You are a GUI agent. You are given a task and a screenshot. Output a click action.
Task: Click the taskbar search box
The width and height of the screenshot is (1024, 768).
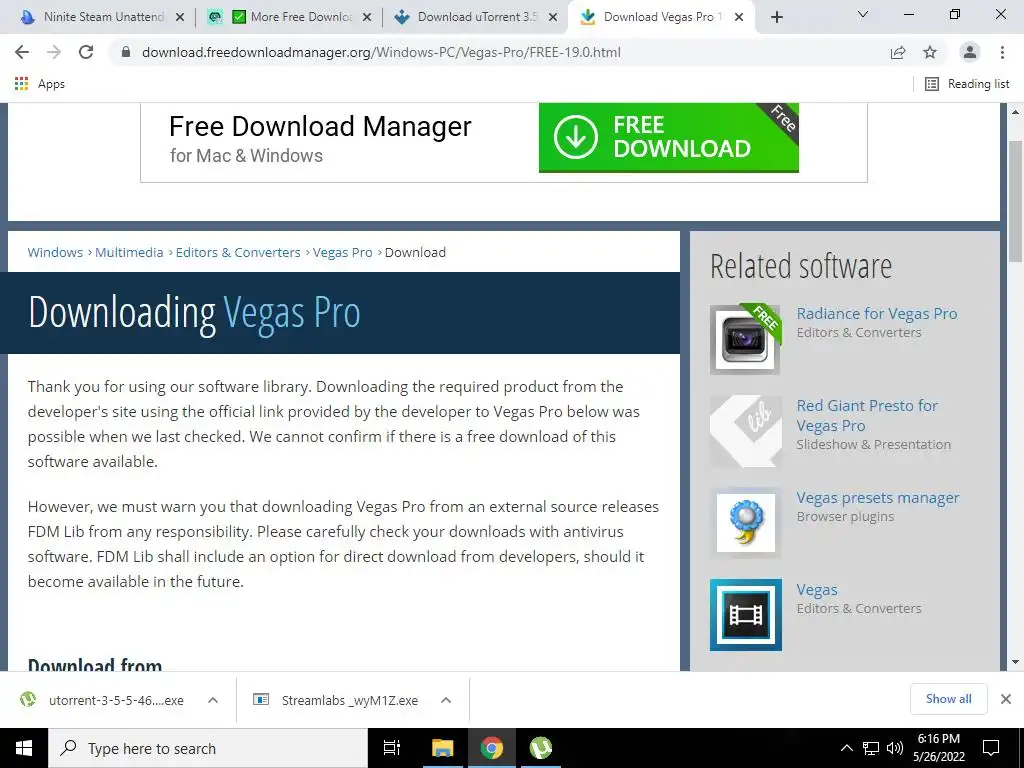208,748
